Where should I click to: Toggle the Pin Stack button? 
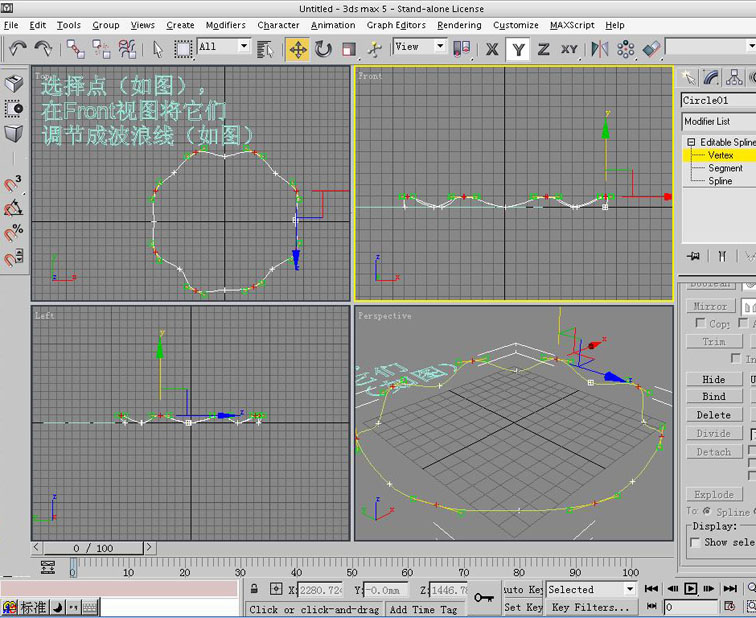pos(694,256)
